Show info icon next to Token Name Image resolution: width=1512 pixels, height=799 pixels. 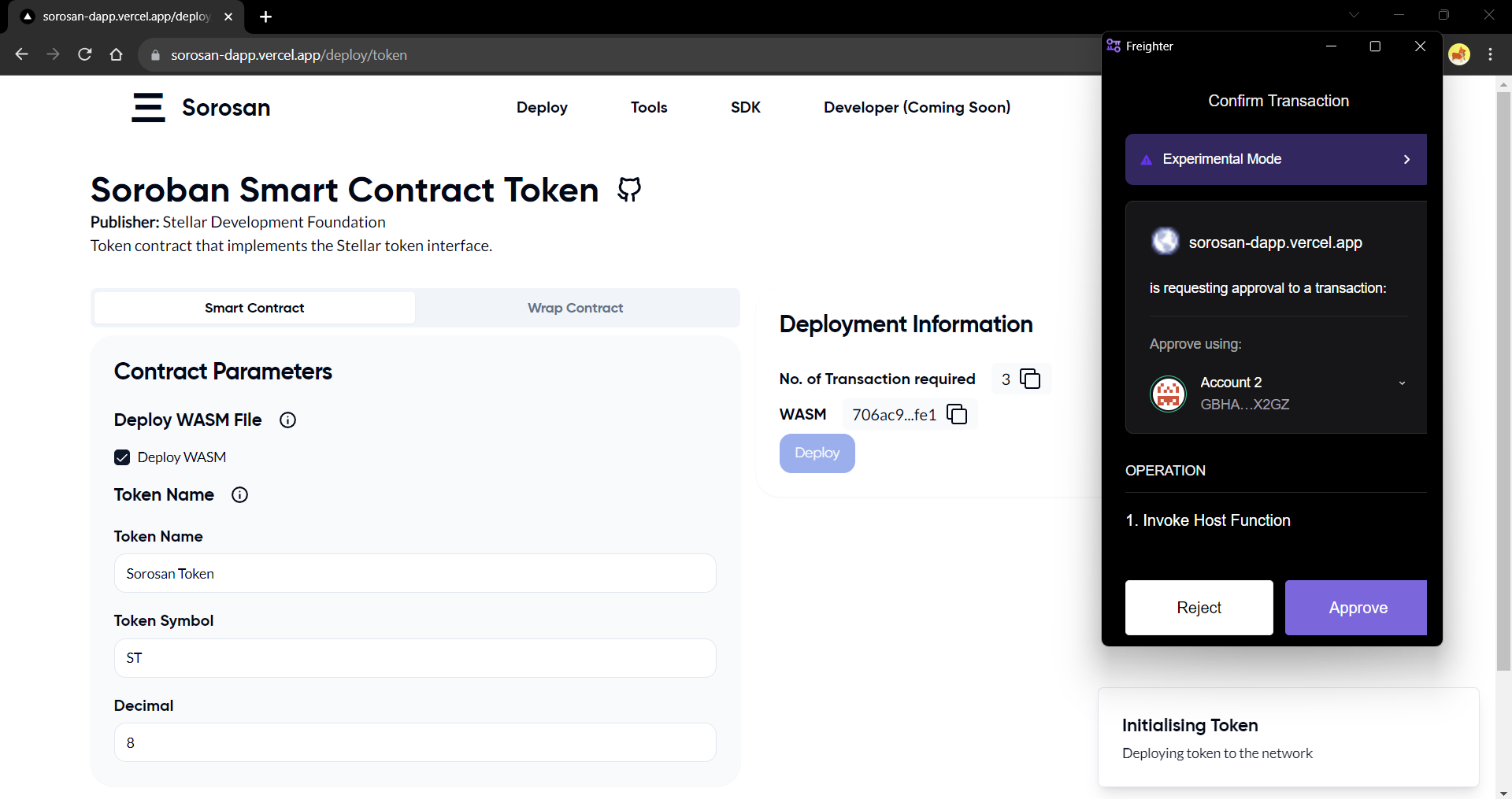click(240, 495)
